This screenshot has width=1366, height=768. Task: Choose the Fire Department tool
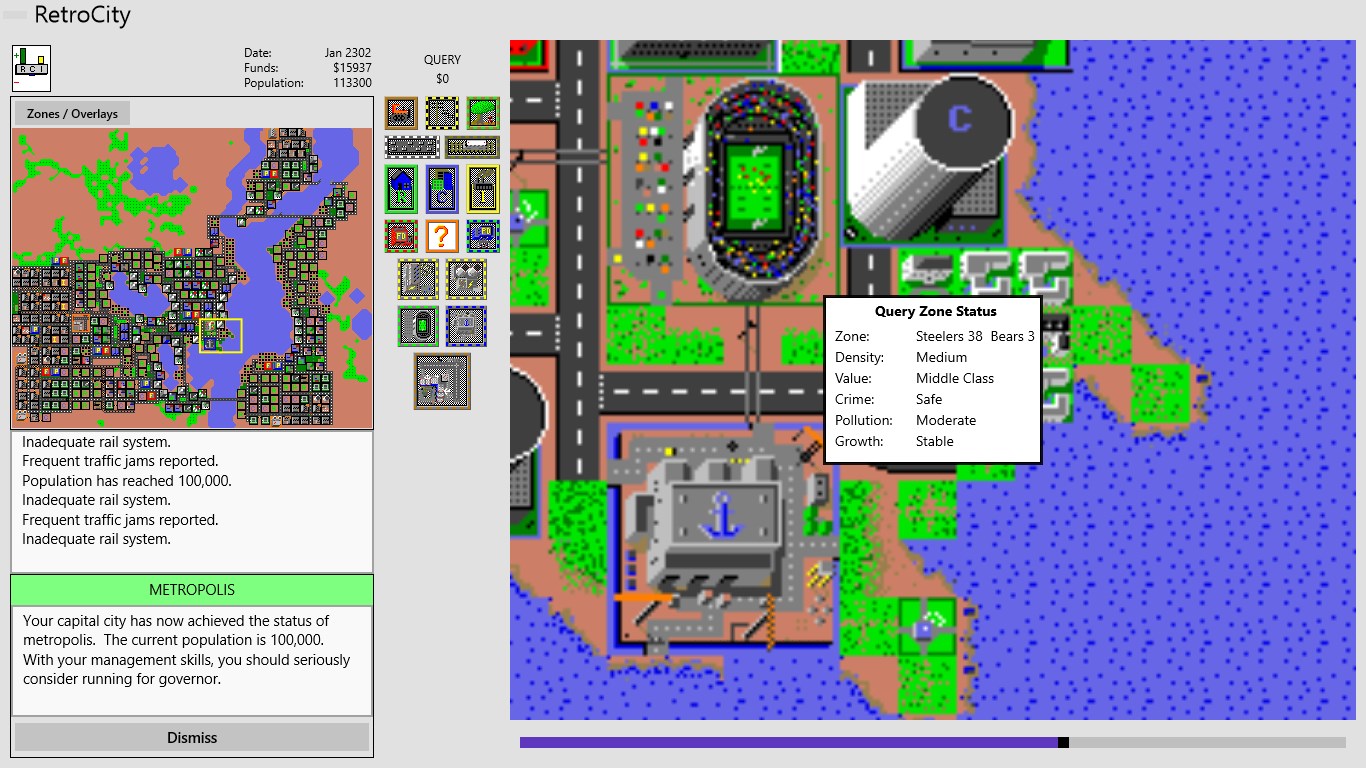401,236
